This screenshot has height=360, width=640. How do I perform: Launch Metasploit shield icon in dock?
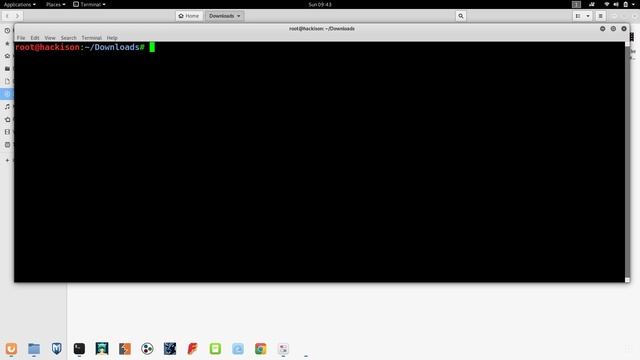point(57,349)
